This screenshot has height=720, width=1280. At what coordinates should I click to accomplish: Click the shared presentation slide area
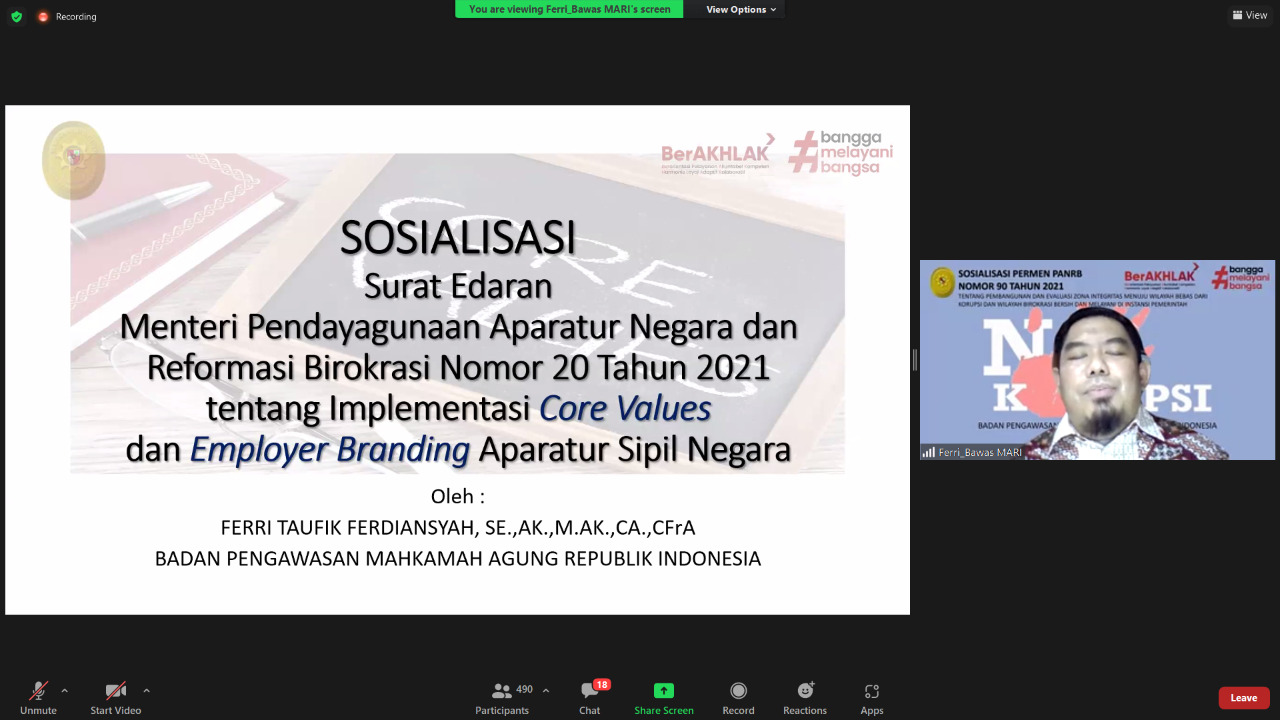coord(457,360)
